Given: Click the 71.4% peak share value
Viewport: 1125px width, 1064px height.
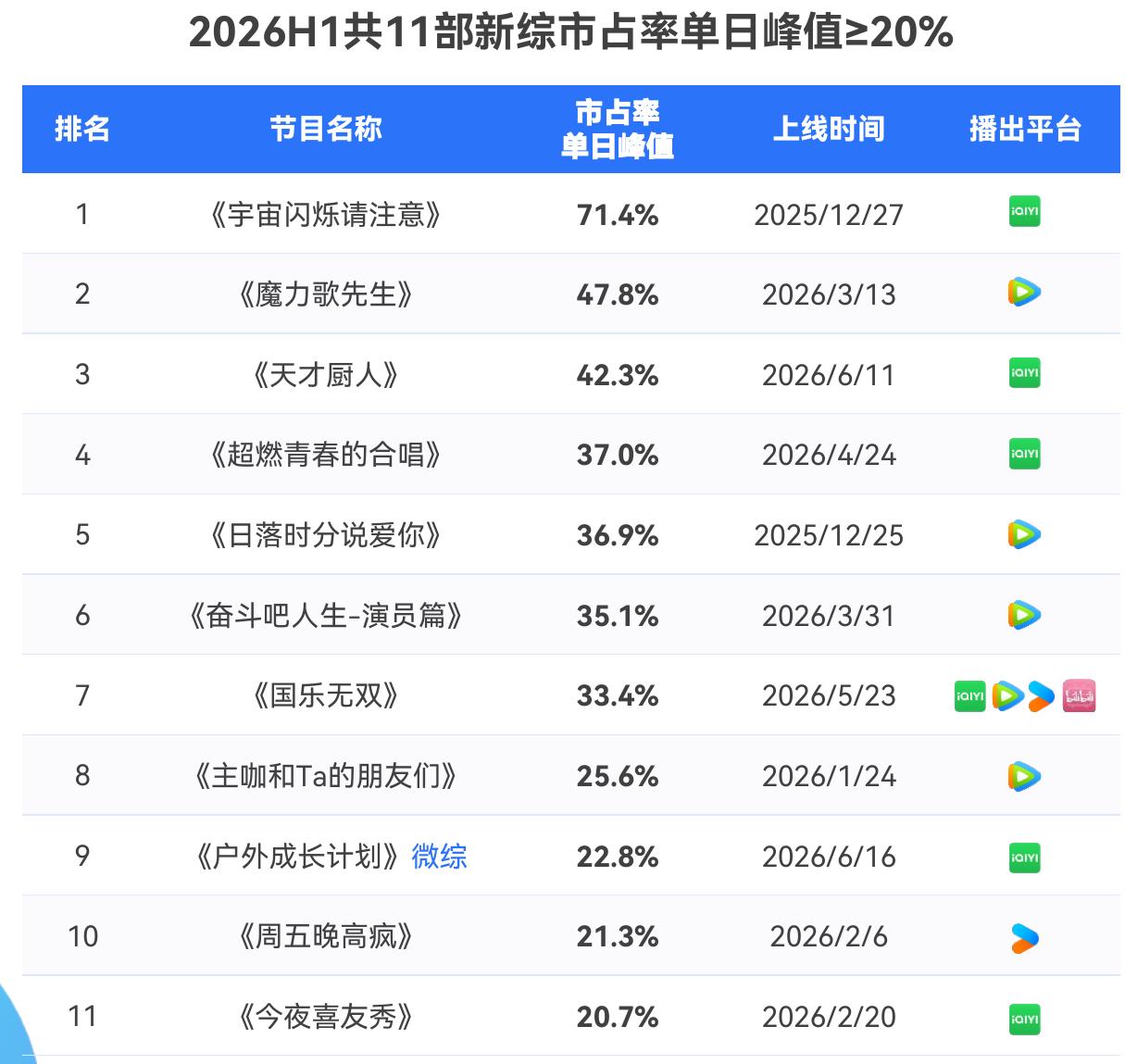Looking at the screenshot, I should pos(618,215).
